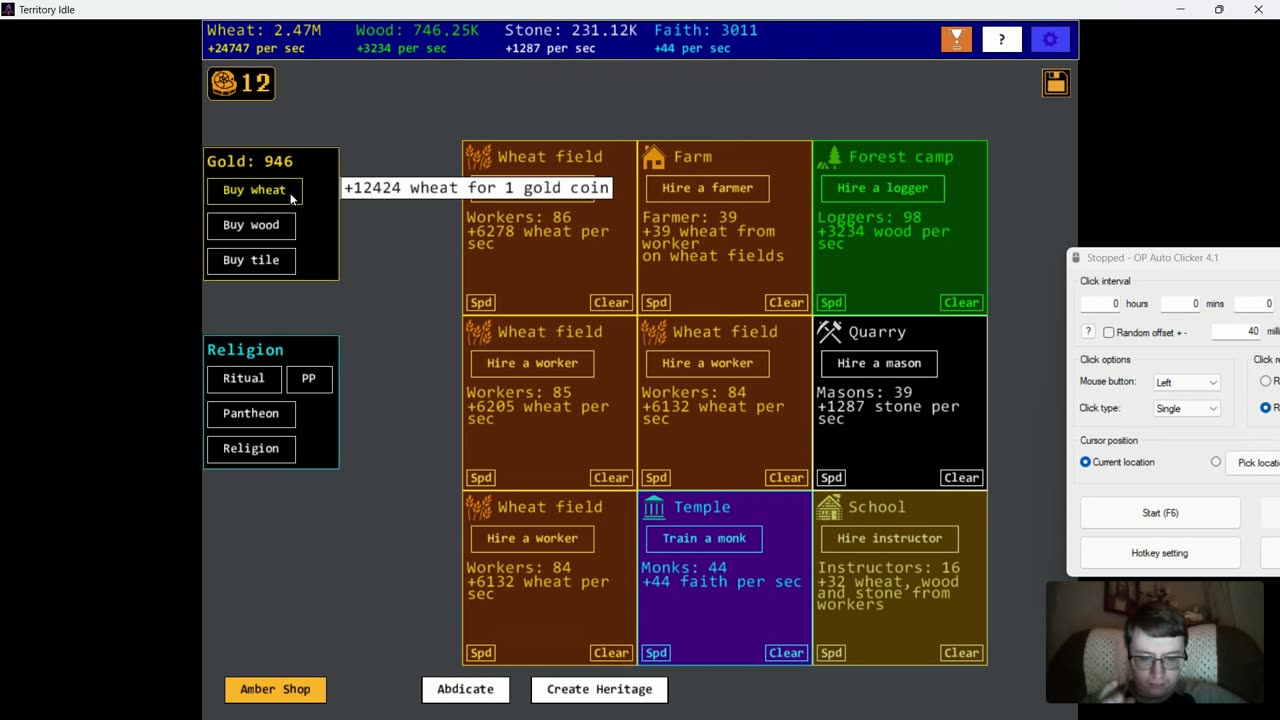Maximize the Territory Idle window
Screen dimensions: 1280x720
1219,9
